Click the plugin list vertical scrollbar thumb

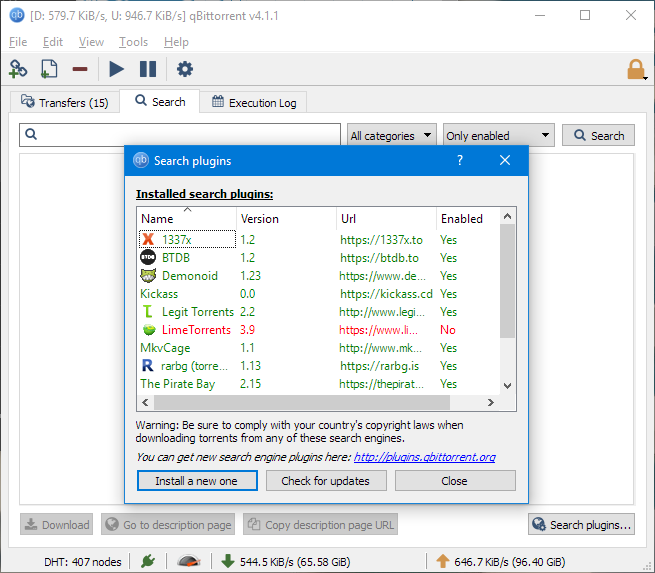[507, 281]
